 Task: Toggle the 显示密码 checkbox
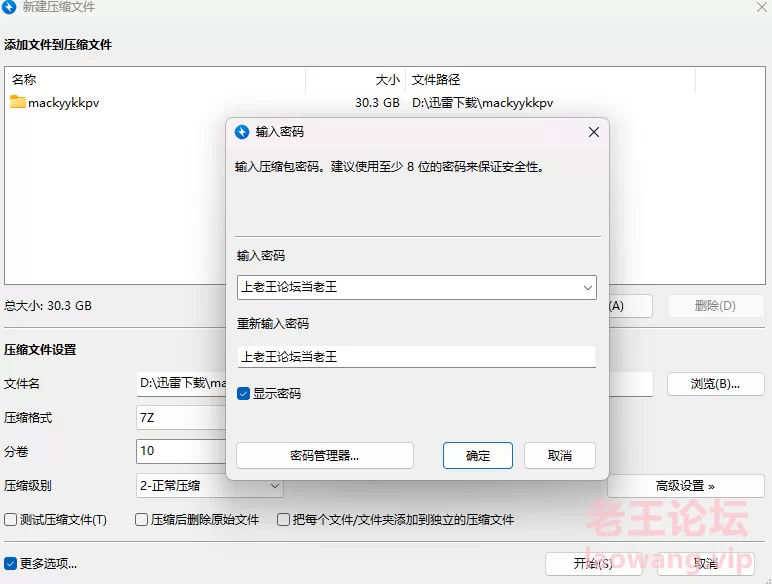[x=243, y=393]
